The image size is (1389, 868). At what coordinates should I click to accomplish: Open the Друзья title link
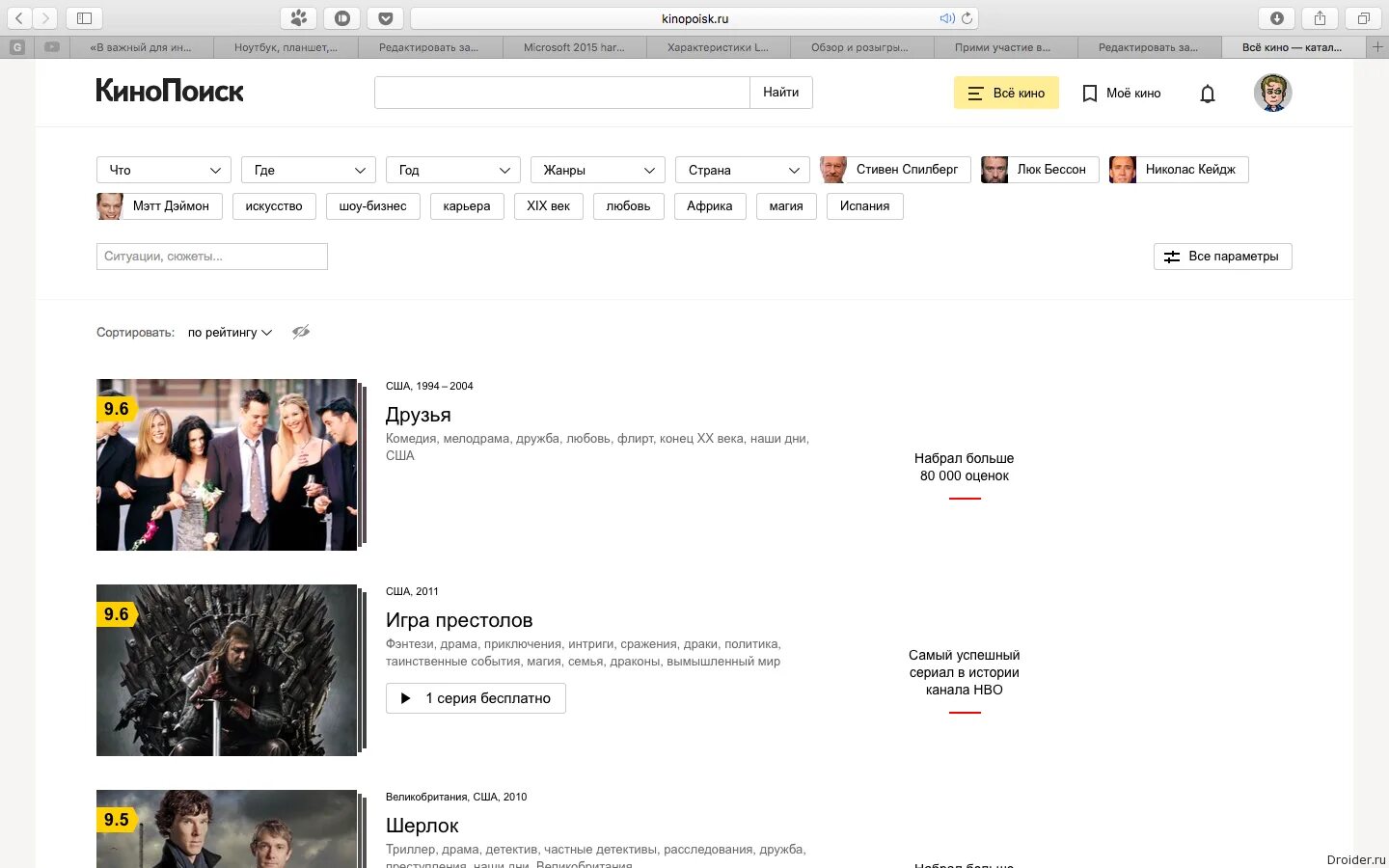click(419, 415)
